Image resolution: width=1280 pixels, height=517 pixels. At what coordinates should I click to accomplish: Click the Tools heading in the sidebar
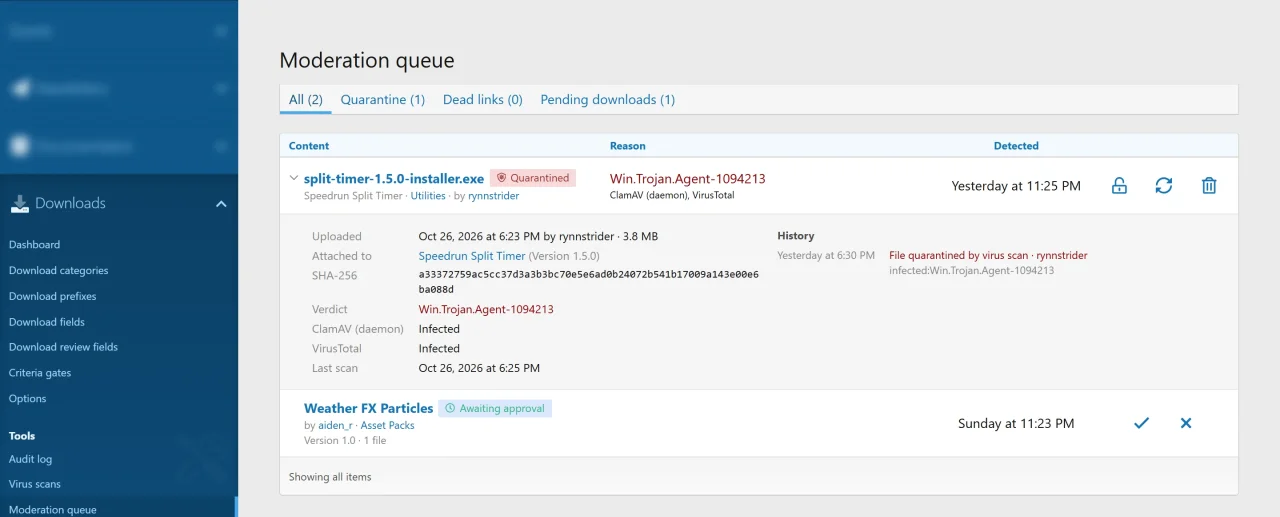22,436
